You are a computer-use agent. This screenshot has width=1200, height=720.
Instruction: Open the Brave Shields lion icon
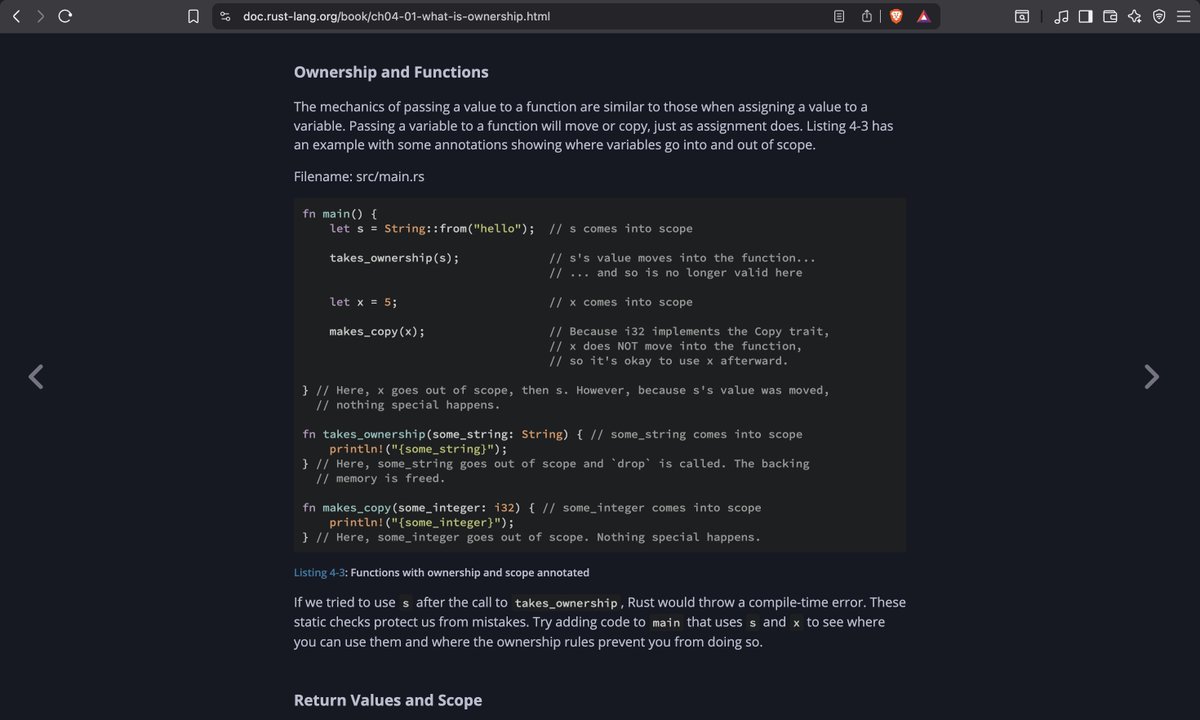896,16
